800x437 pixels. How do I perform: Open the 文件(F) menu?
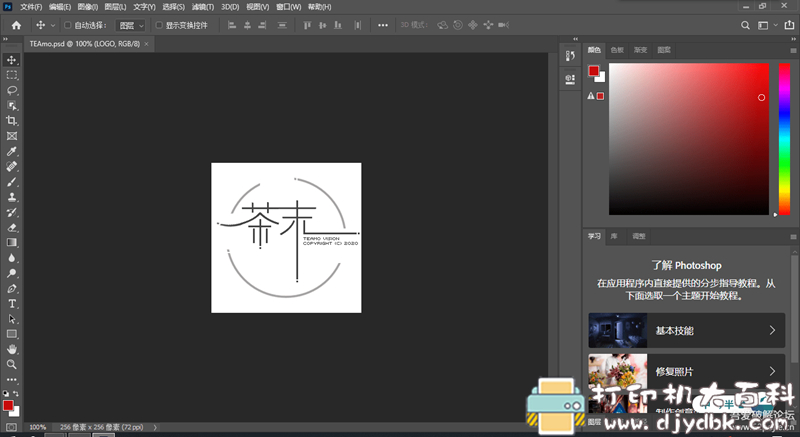pyautogui.click(x=31, y=7)
